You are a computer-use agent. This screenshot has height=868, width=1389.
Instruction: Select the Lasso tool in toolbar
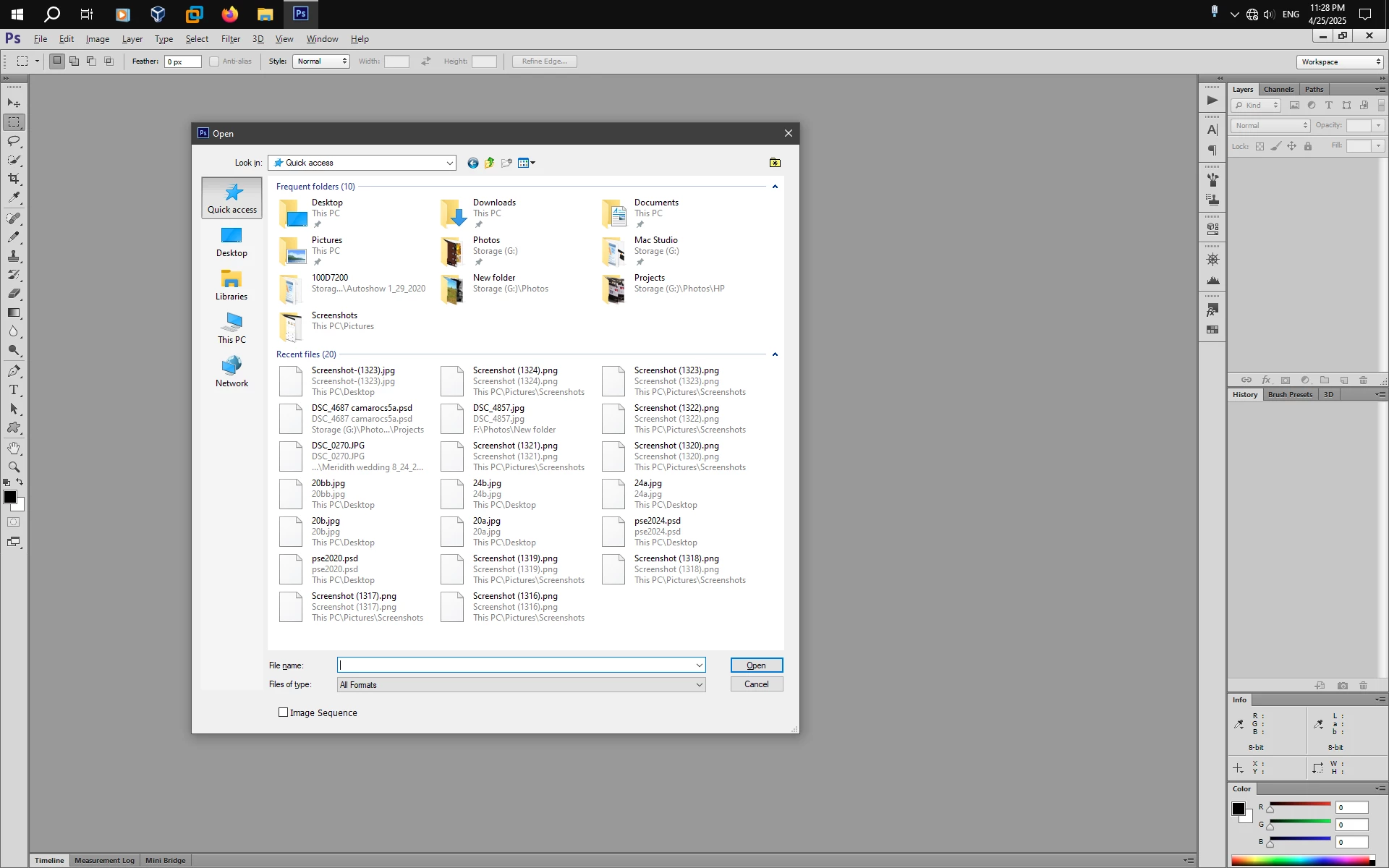pyautogui.click(x=14, y=141)
